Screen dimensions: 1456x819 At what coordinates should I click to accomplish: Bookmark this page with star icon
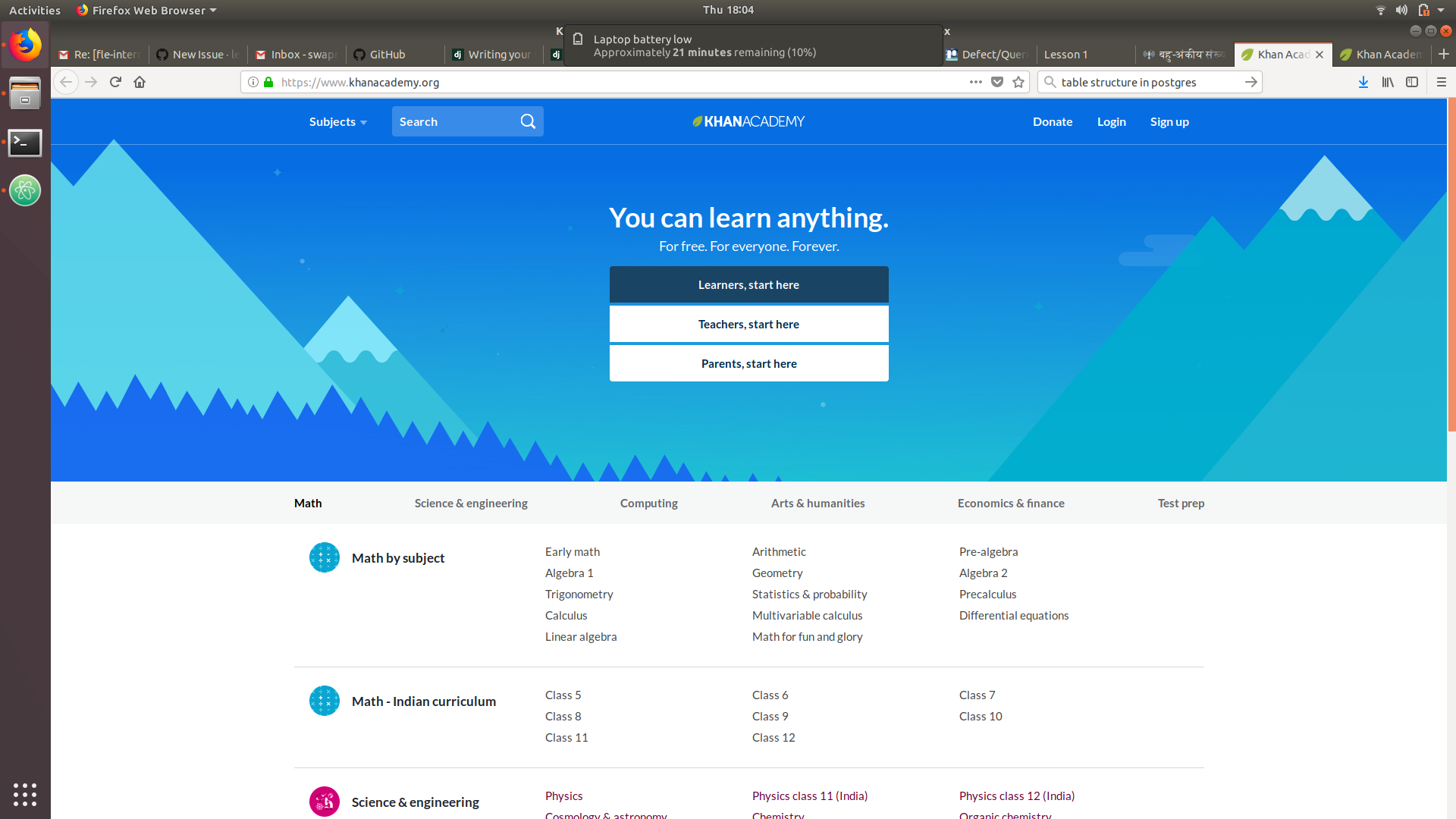coord(1018,82)
